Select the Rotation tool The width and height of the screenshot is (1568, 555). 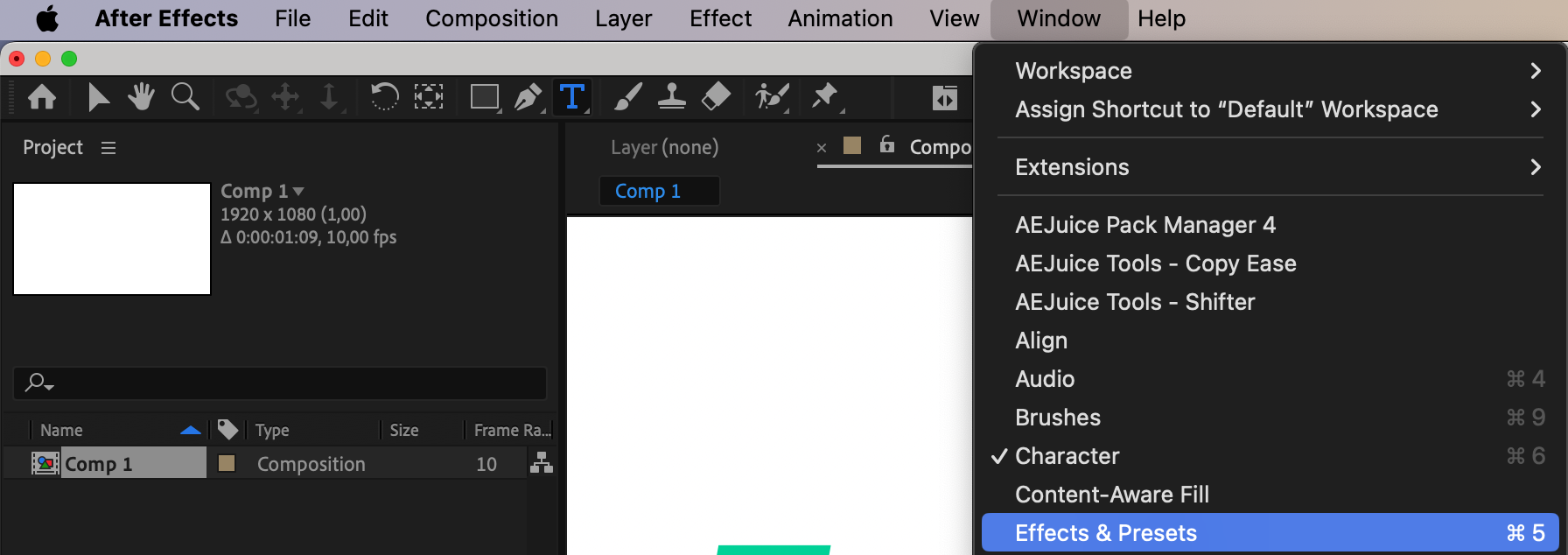point(384,96)
